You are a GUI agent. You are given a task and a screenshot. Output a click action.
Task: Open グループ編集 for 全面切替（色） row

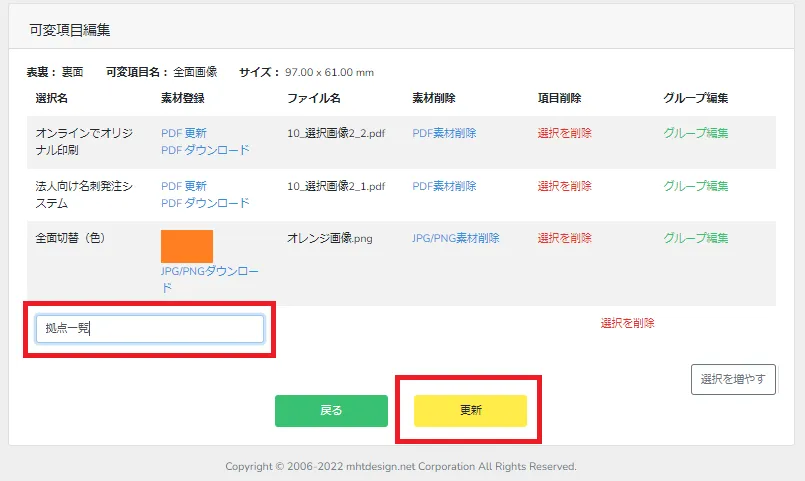pos(696,238)
